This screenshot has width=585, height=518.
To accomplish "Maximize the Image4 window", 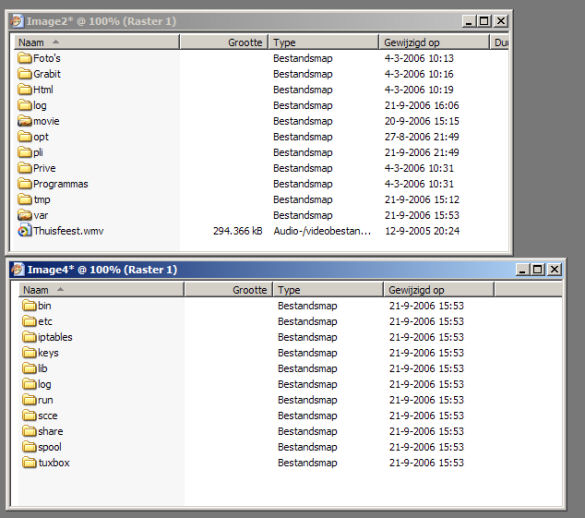I will click(538, 269).
